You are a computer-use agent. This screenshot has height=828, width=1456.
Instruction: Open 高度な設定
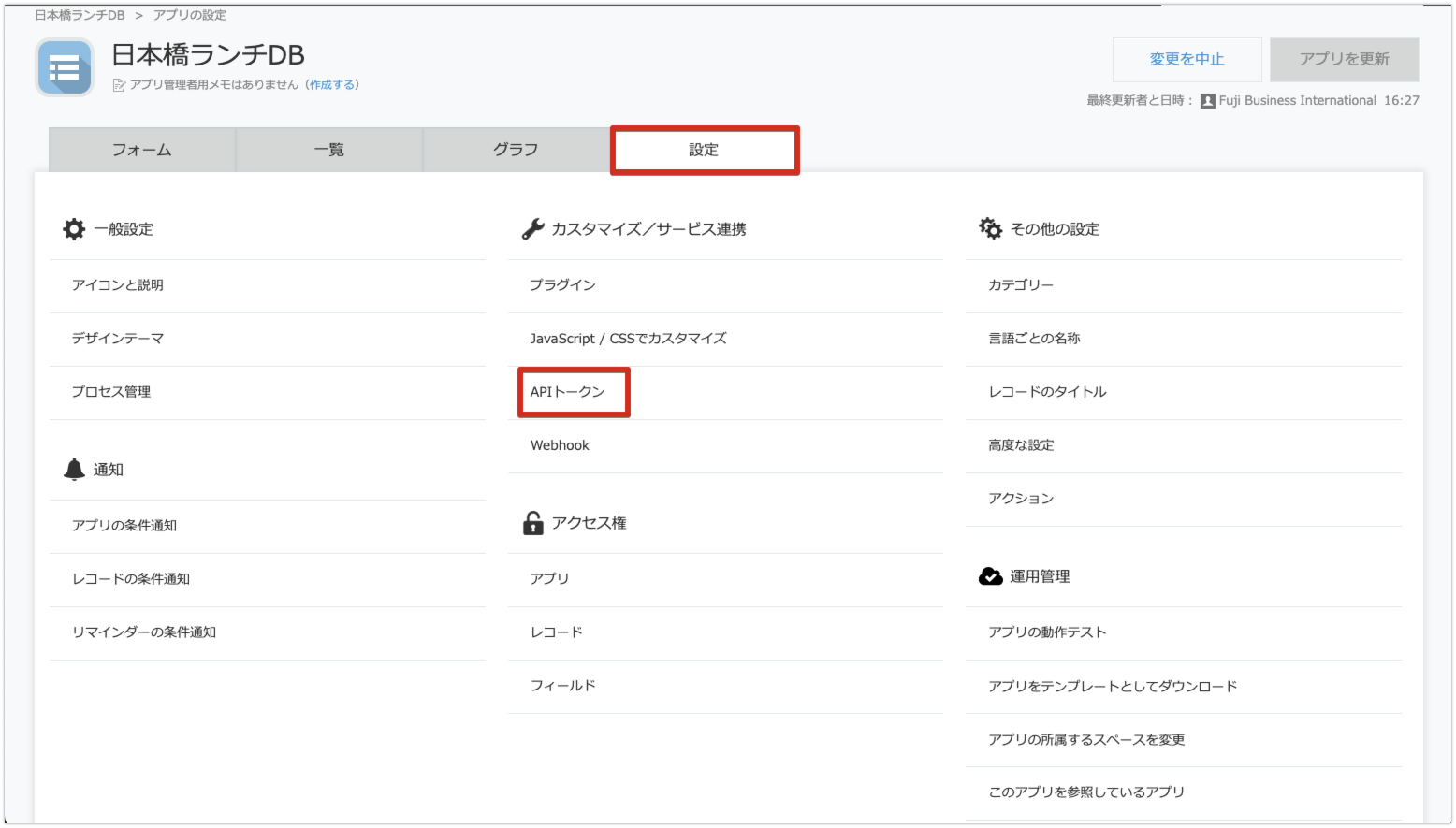tap(1184, 445)
